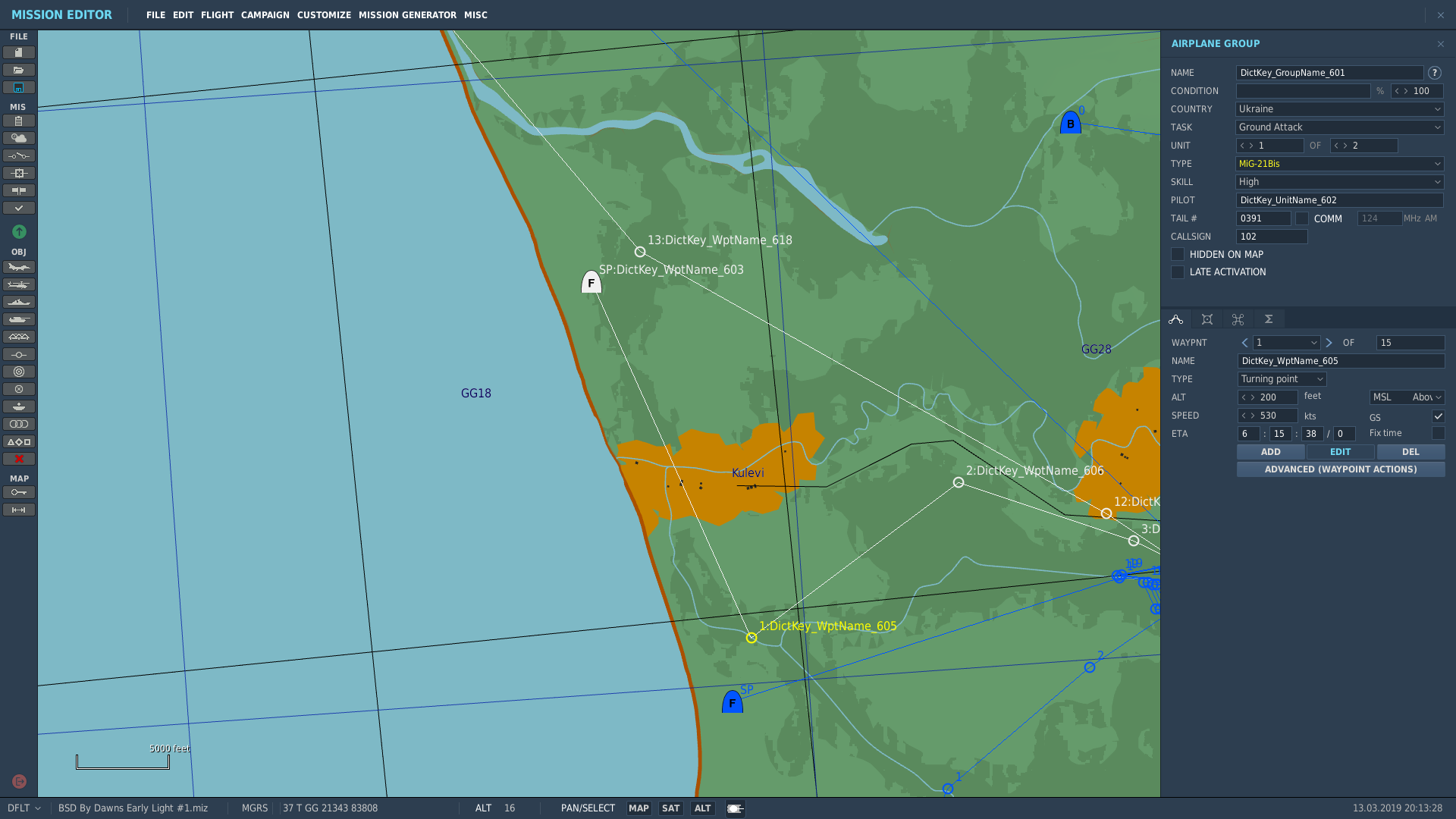1456x819 pixels.
Task: Open help for the airplane group name
Action: pyautogui.click(x=1434, y=73)
